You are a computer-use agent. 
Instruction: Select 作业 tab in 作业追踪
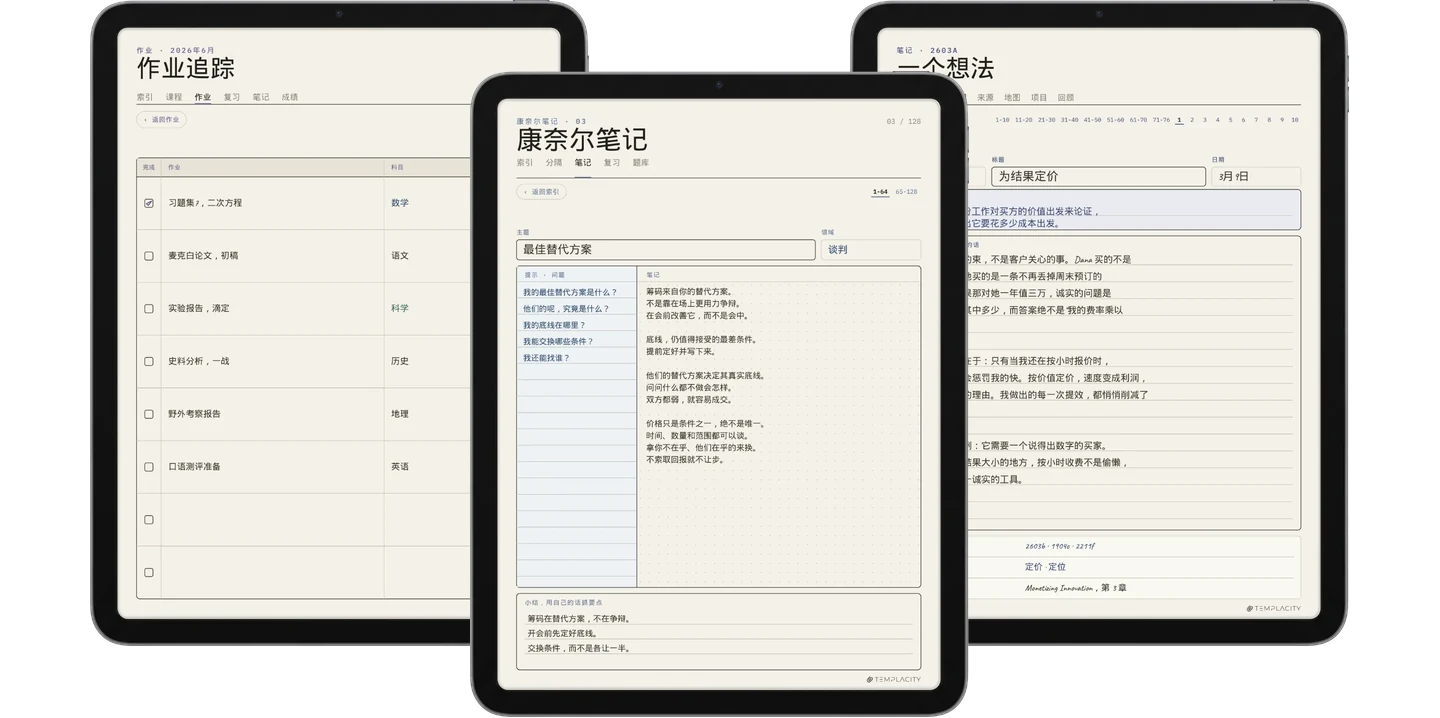(203, 97)
